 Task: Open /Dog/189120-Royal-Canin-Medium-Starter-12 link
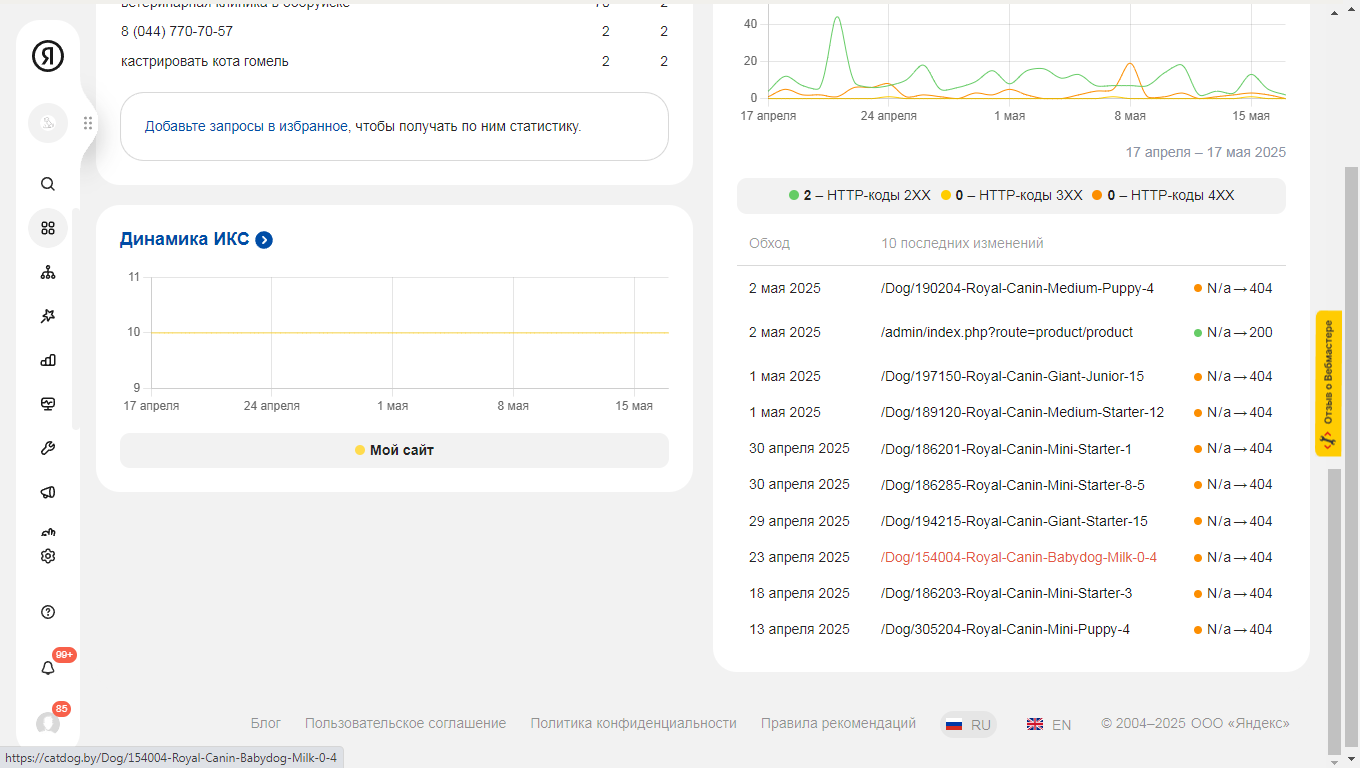pos(1022,412)
